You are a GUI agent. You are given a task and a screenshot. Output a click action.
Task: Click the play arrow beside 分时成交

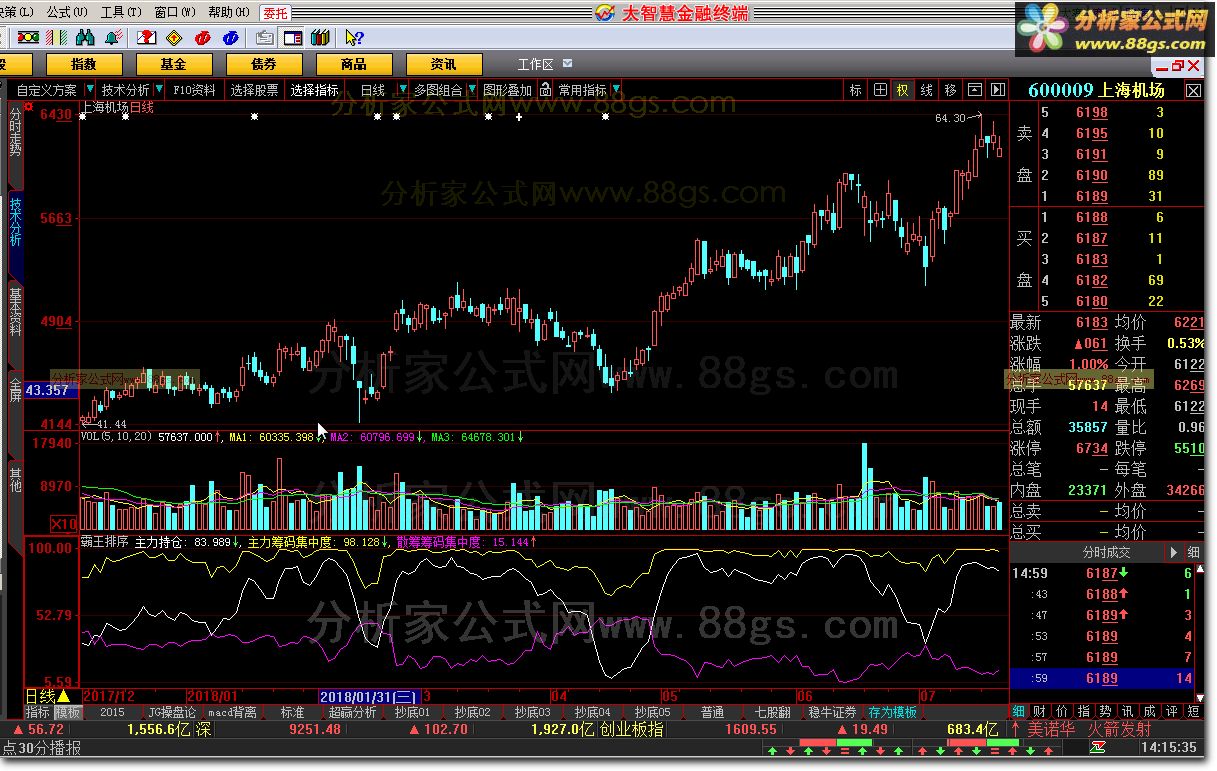[x=1174, y=552]
